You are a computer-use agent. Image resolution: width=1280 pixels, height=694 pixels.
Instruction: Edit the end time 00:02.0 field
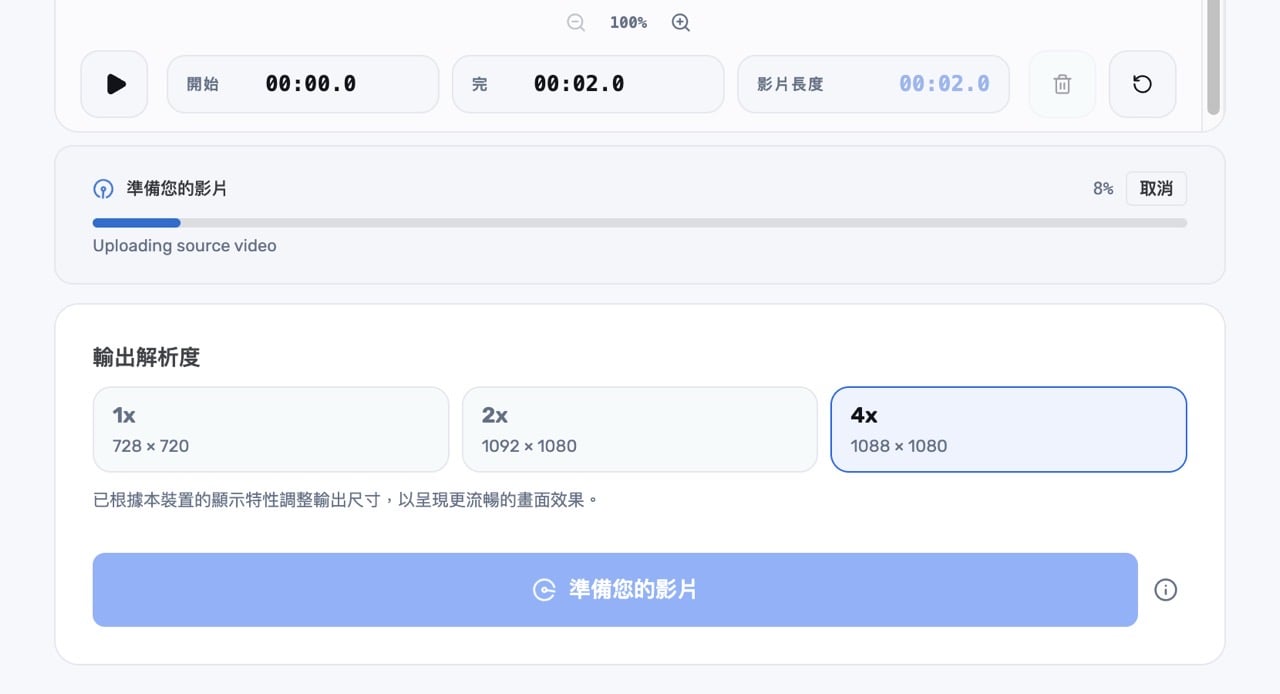[588, 84]
